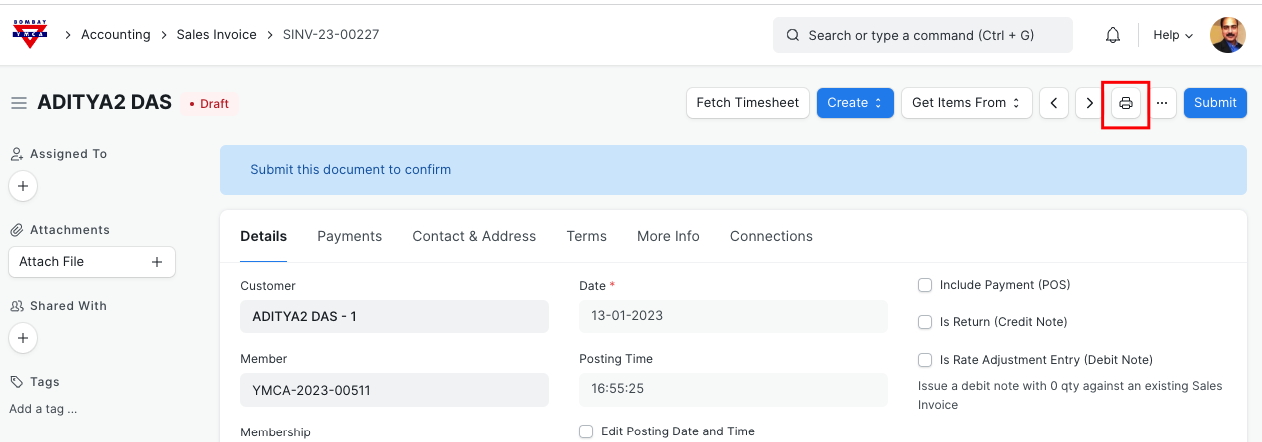Click the Bombay YMCA logo
The width and height of the screenshot is (1262, 442).
pyautogui.click(x=30, y=34)
